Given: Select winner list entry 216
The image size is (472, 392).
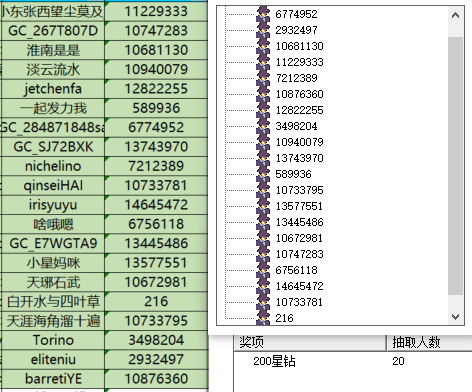Looking at the screenshot, I should (284, 318).
